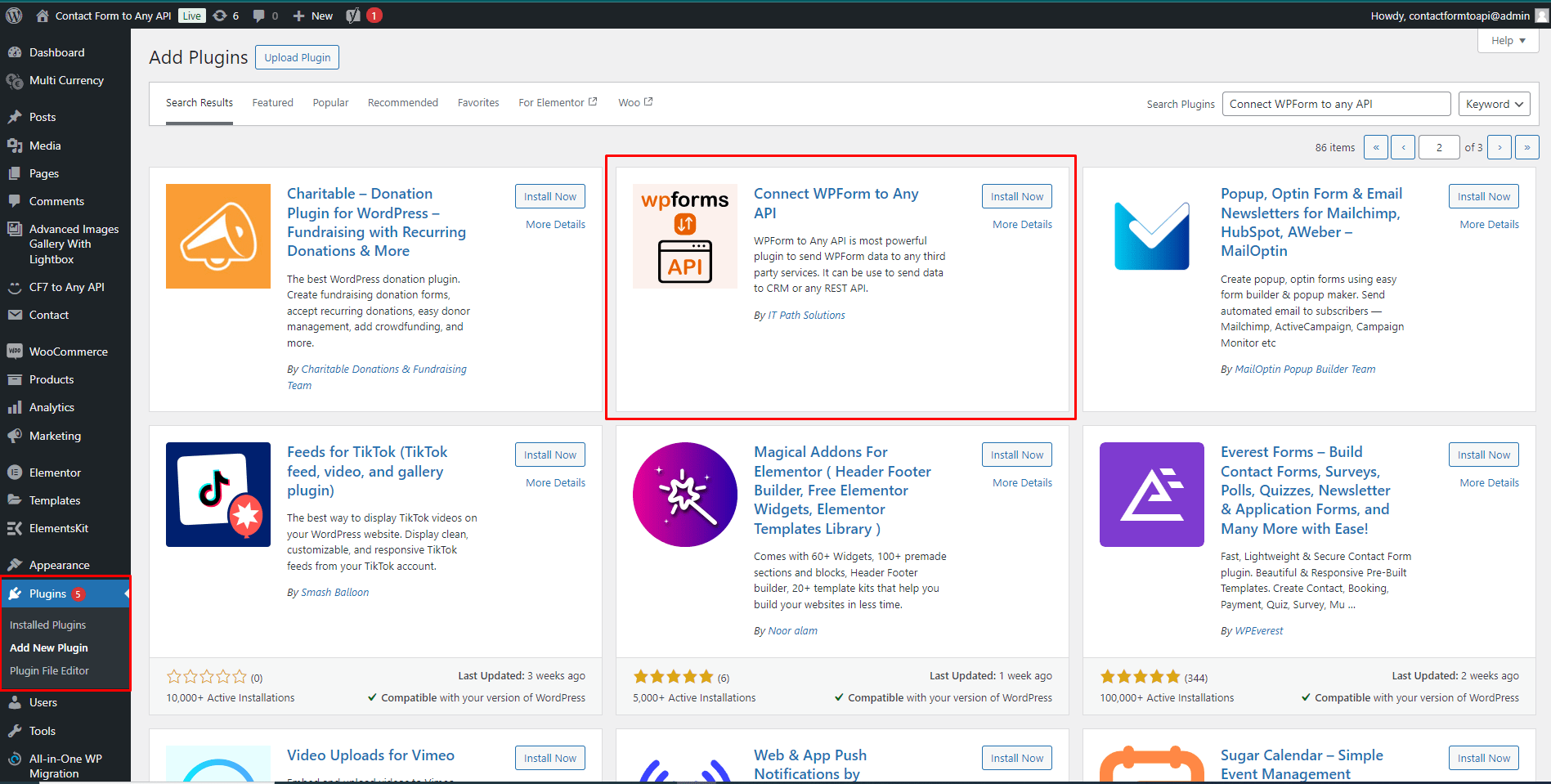Open Connect WPForm to Any API title

836,203
